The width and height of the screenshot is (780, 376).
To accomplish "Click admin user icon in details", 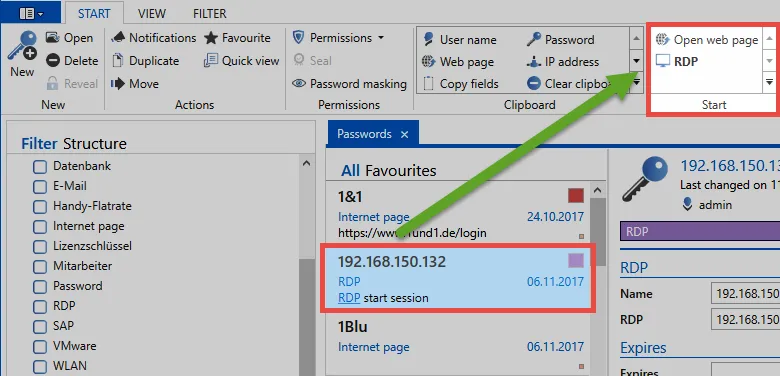I will [687, 204].
